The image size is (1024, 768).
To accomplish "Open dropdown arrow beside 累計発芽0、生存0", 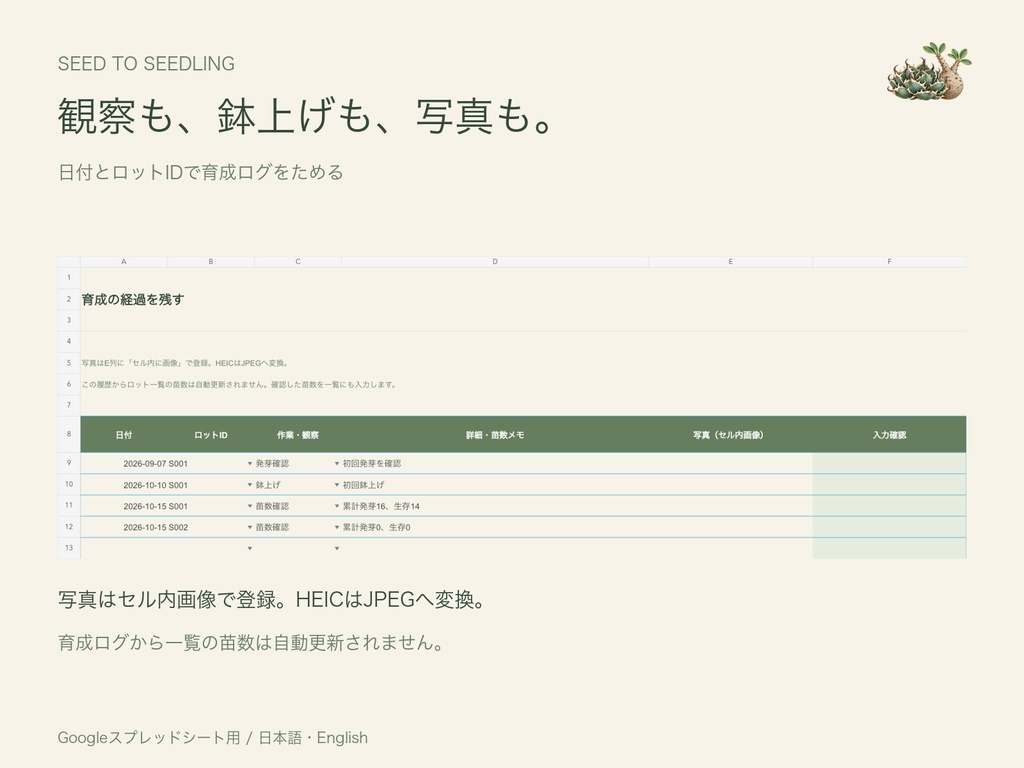I will click(337, 527).
